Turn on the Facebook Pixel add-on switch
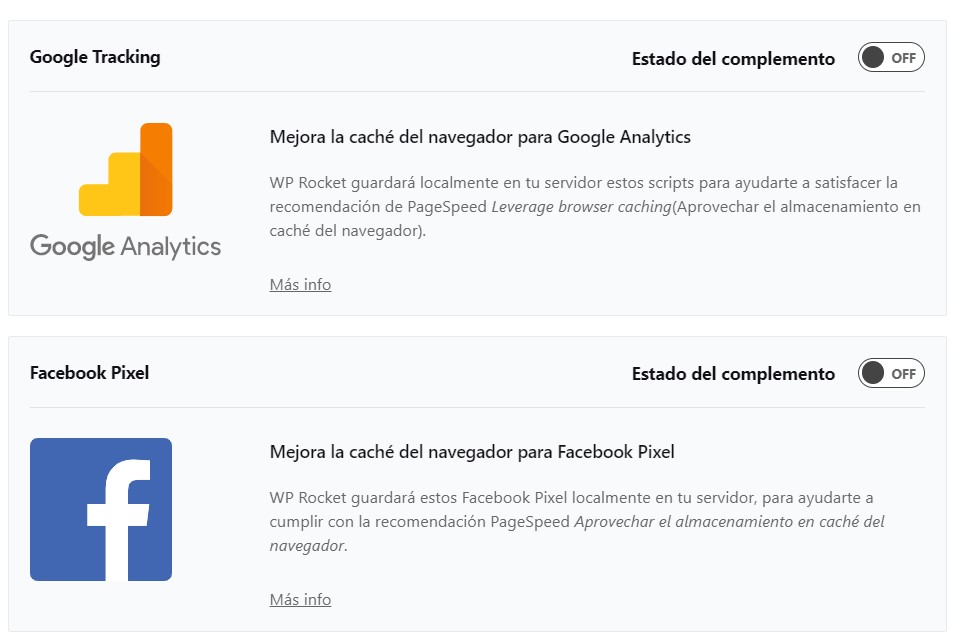 pos(891,374)
